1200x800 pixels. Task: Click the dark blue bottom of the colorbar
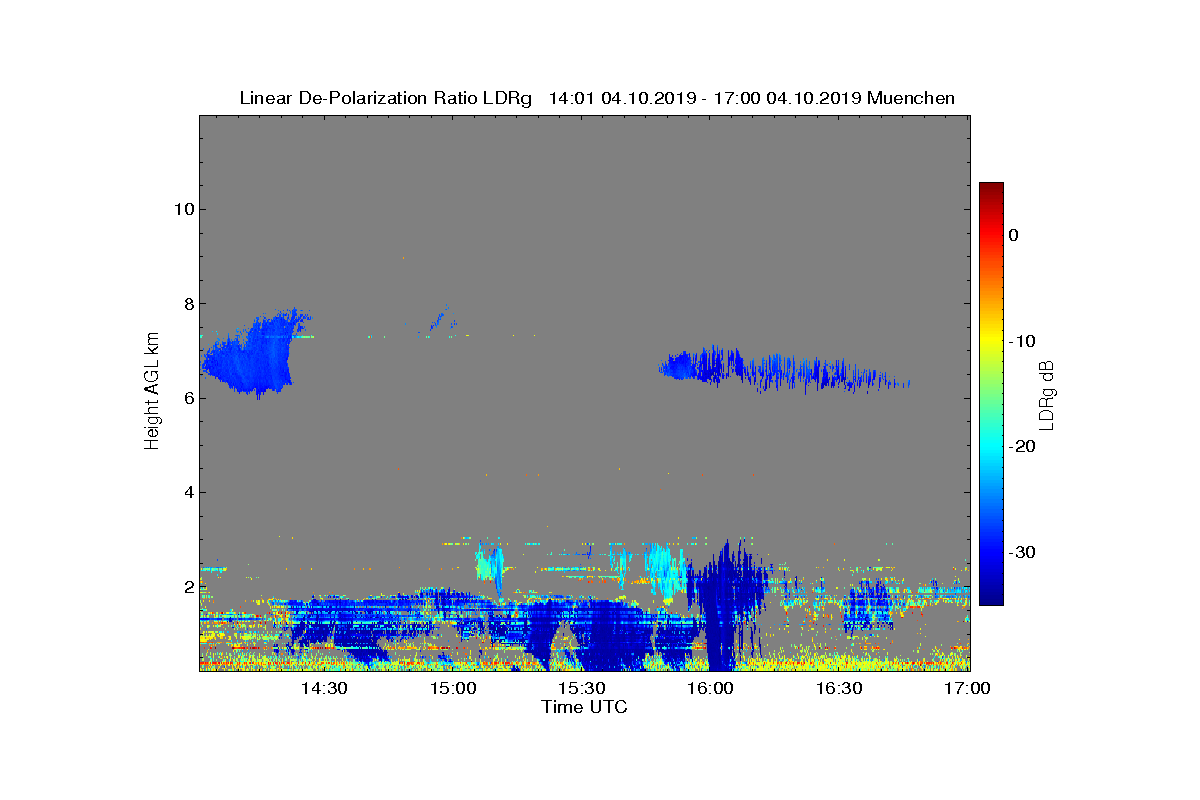(991, 596)
